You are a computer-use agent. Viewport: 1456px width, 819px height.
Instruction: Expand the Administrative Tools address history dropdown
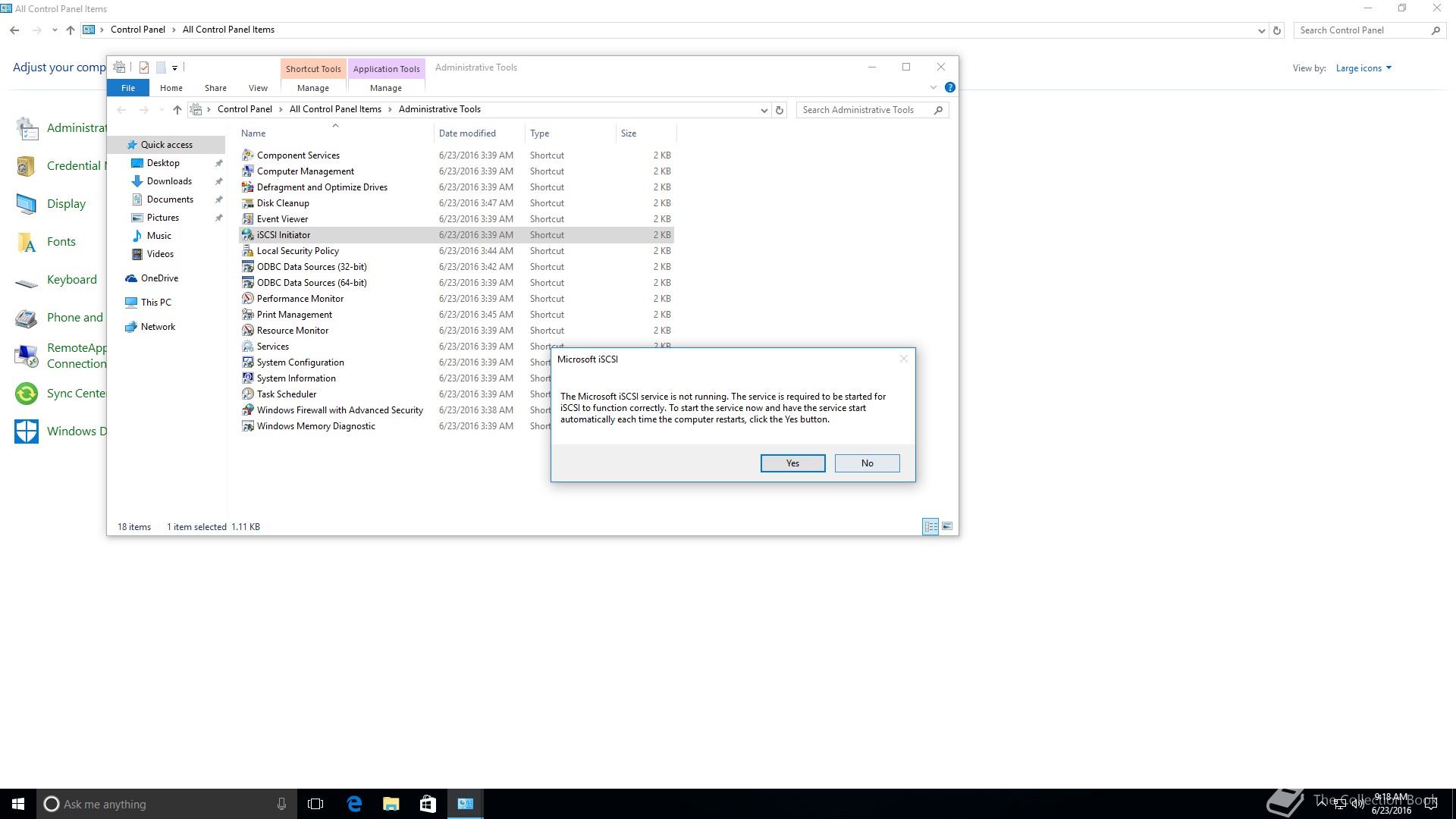click(x=764, y=110)
